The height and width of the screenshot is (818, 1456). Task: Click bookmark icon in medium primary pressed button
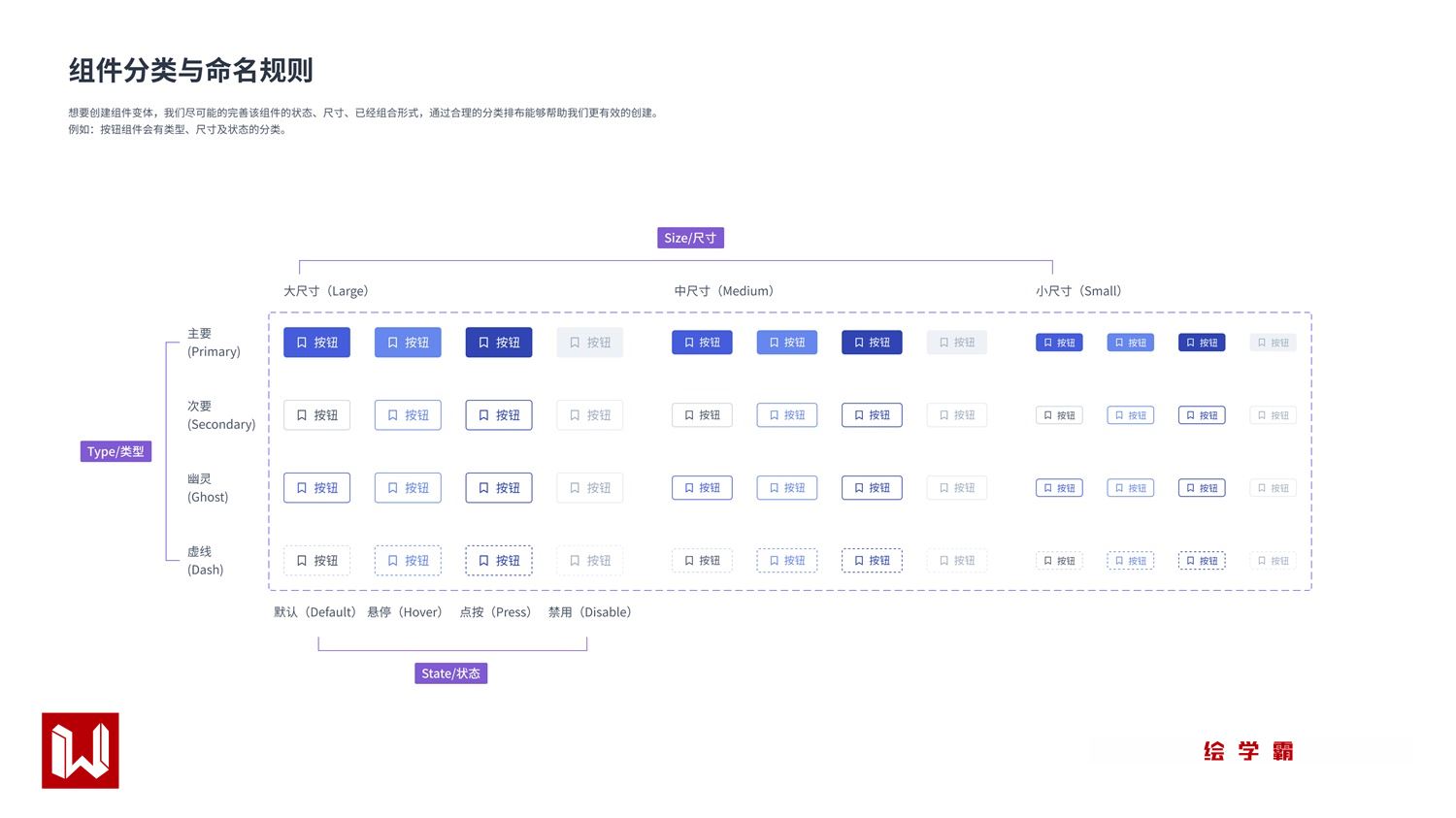(859, 343)
